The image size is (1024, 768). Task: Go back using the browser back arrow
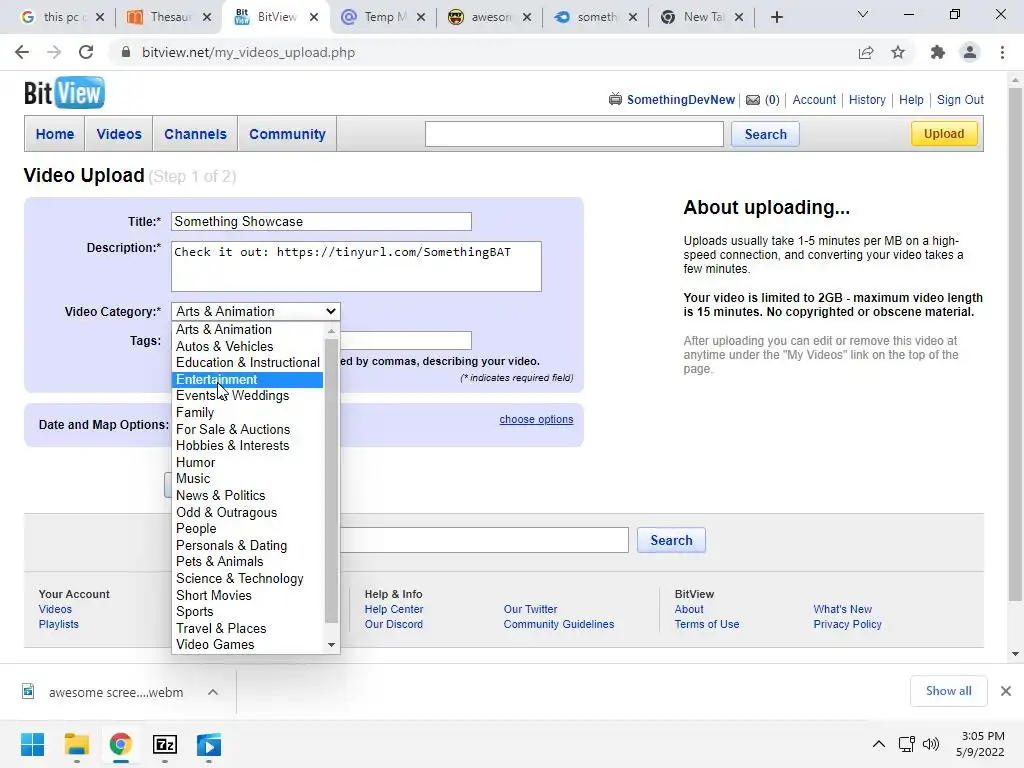pyautogui.click(x=22, y=52)
